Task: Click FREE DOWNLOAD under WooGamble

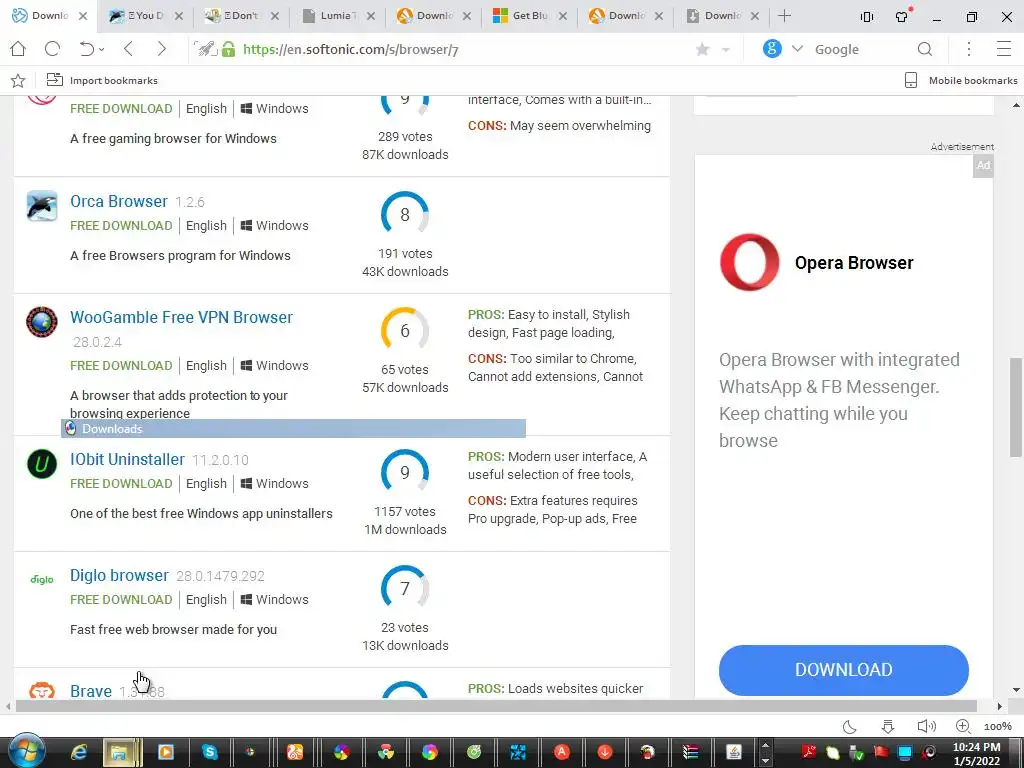Action: [121, 366]
